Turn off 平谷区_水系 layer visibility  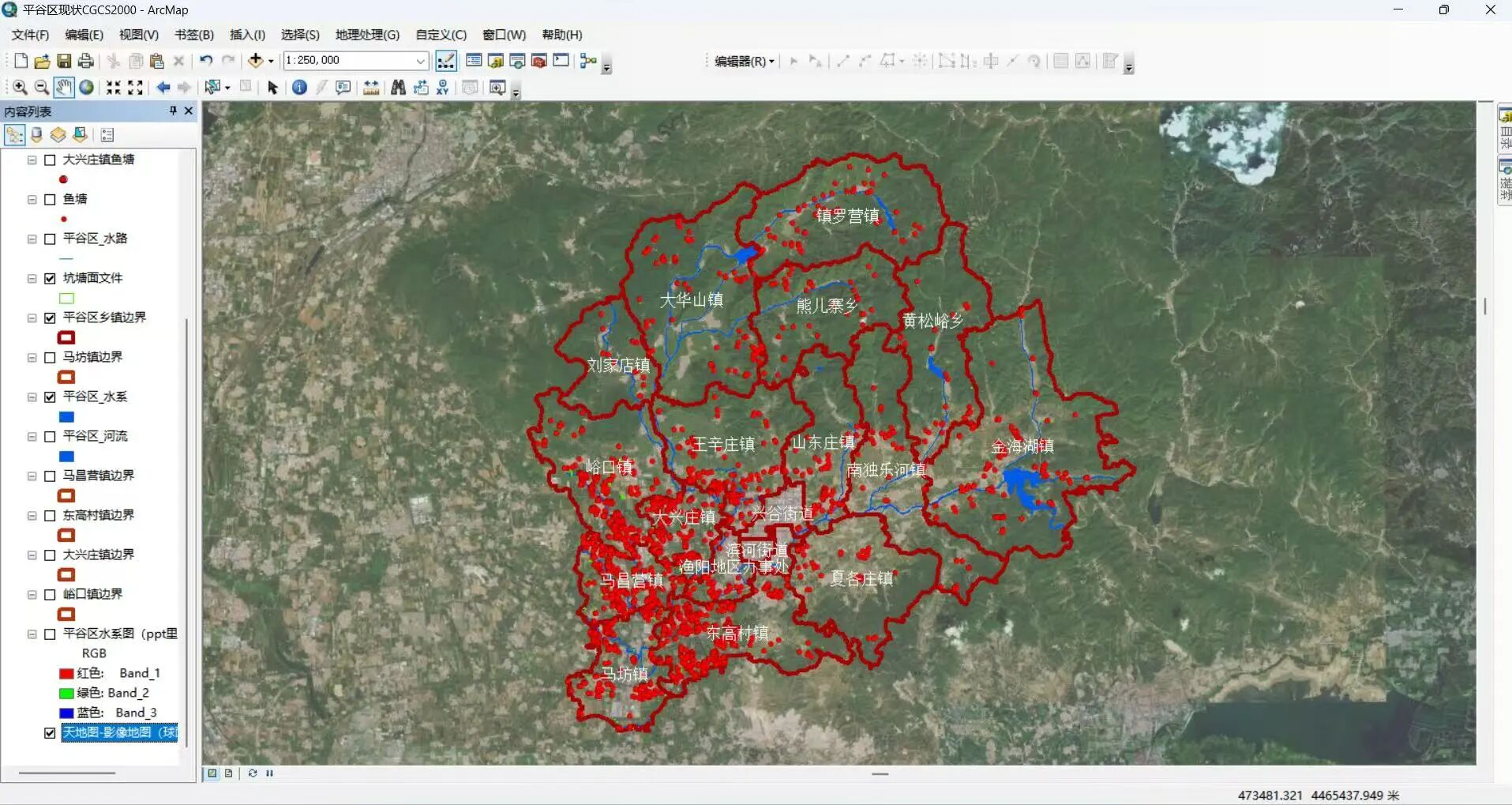pos(50,397)
